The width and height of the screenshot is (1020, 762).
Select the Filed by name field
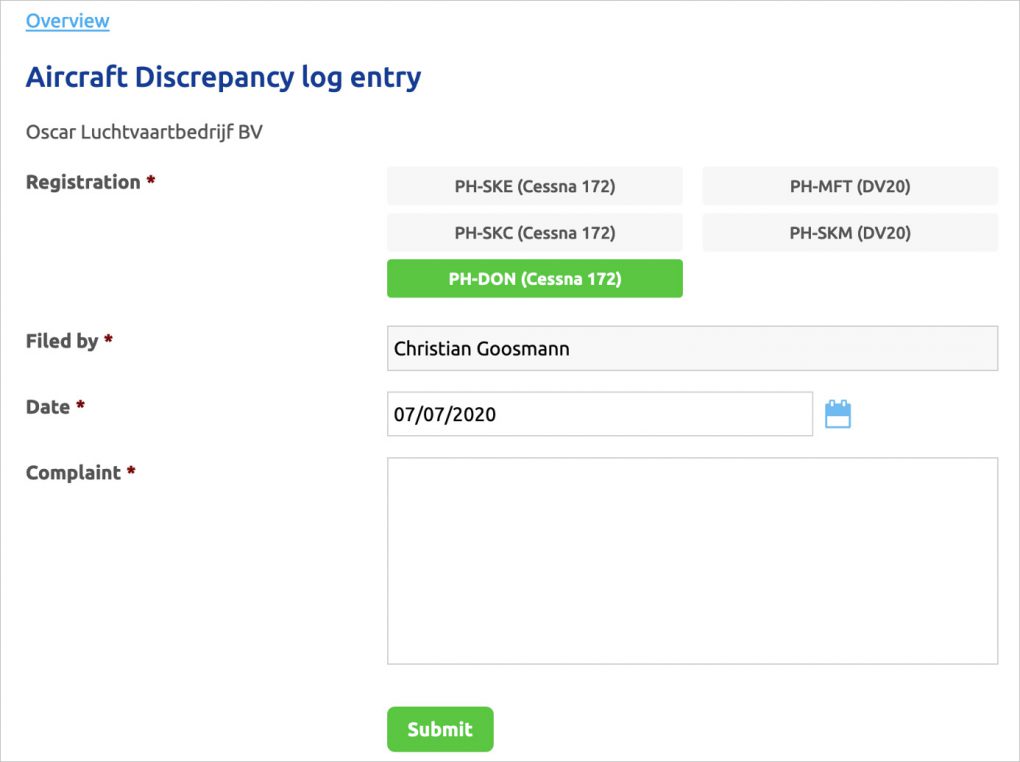692,348
